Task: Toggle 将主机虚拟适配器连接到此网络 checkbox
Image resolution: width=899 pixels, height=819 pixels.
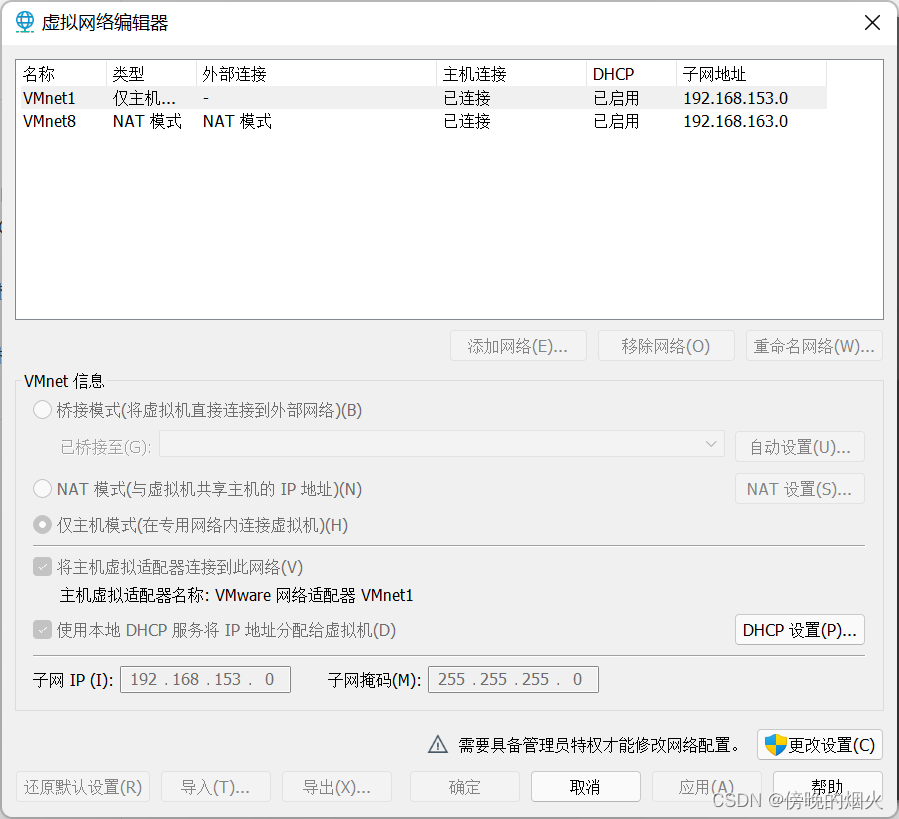Action: click(x=42, y=567)
